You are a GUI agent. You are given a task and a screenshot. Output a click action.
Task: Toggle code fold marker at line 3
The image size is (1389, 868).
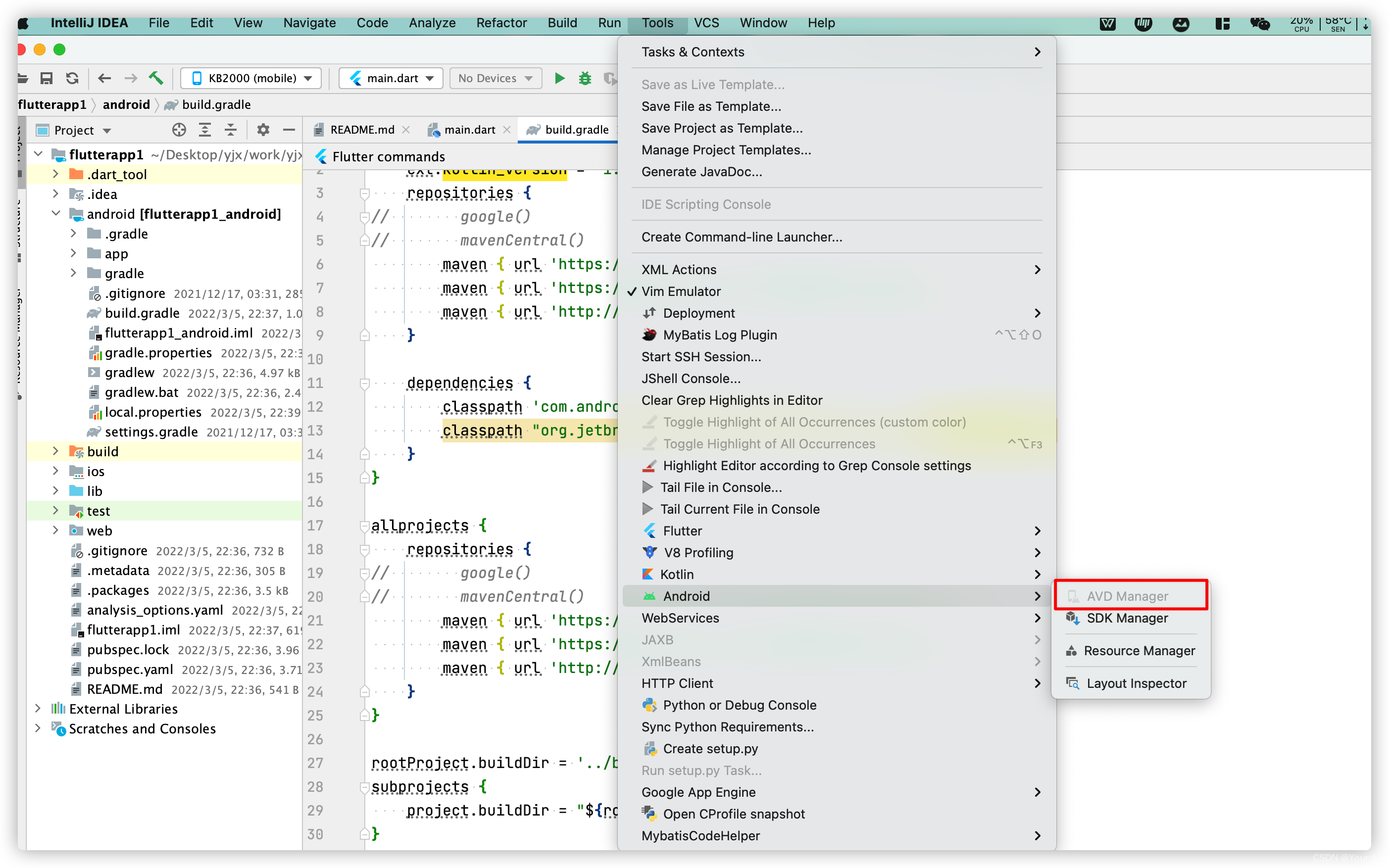point(365,193)
